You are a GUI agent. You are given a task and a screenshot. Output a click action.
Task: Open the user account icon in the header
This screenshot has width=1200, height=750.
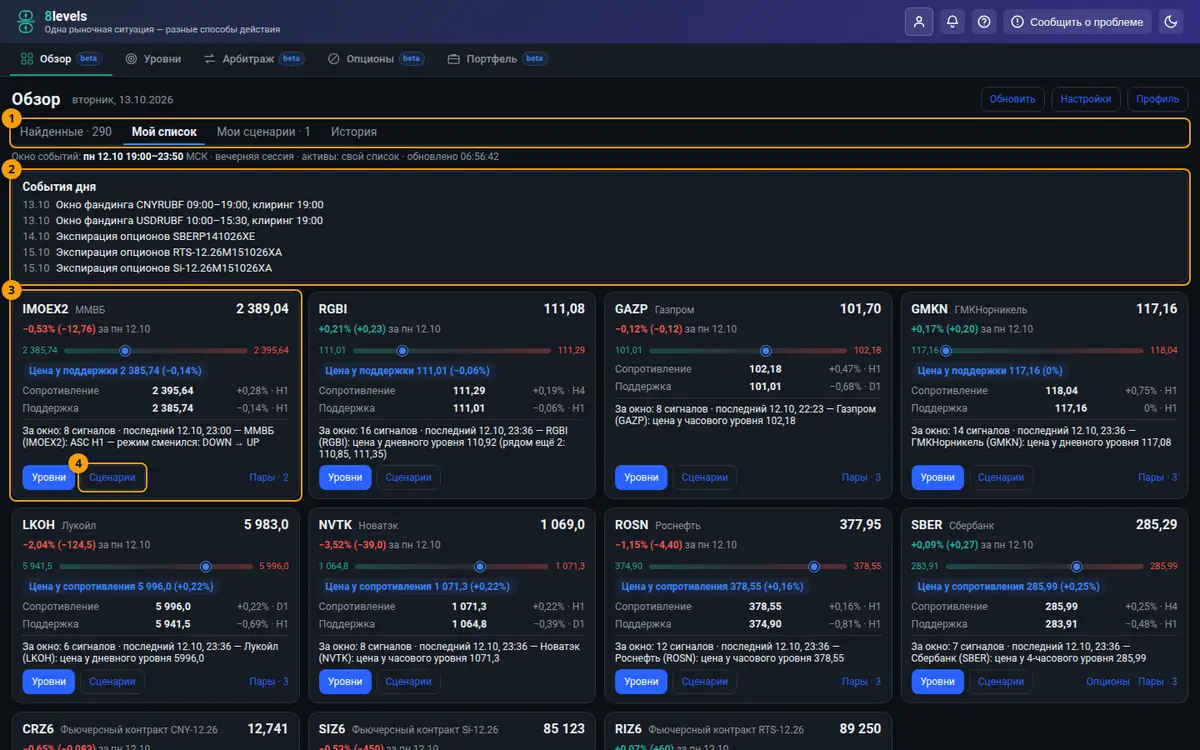point(918,22)
